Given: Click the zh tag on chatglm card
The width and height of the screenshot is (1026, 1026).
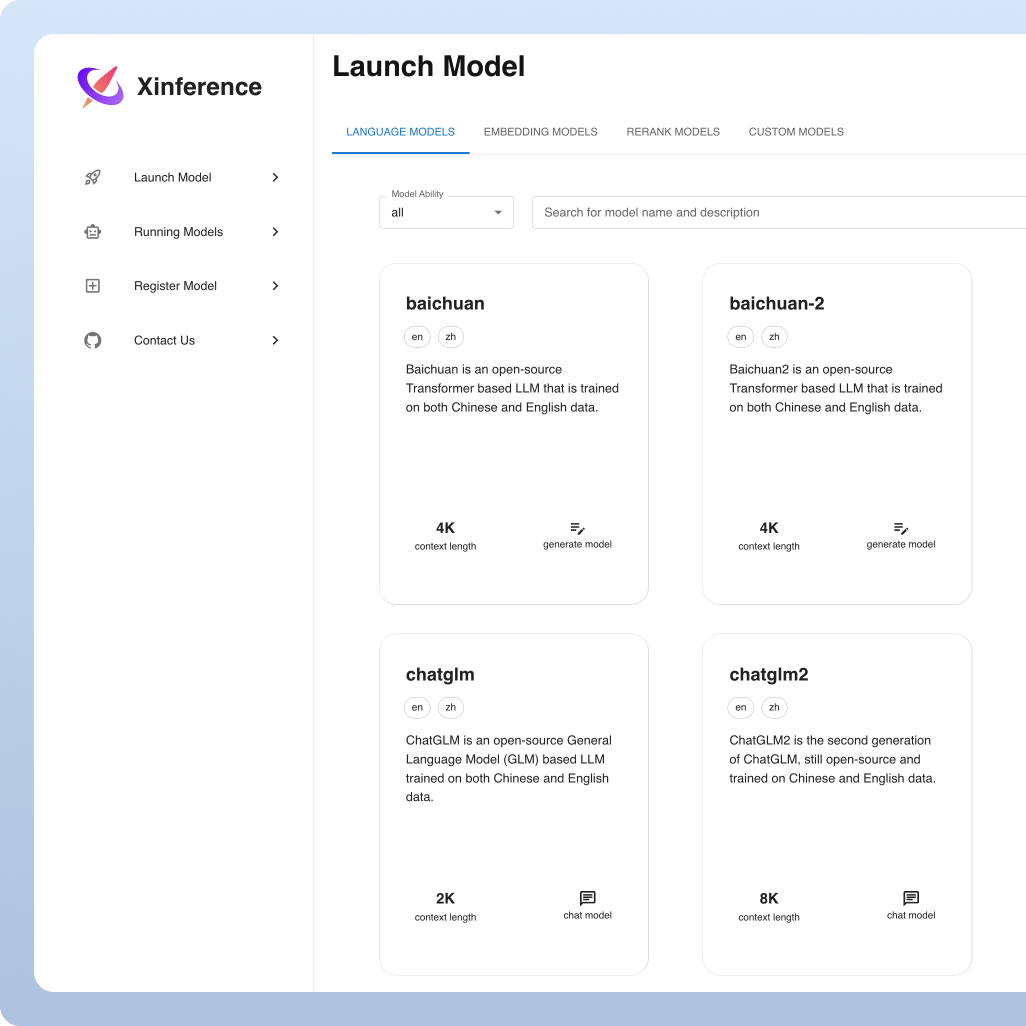Looking at the screenshot, I should tap(451, 707).
